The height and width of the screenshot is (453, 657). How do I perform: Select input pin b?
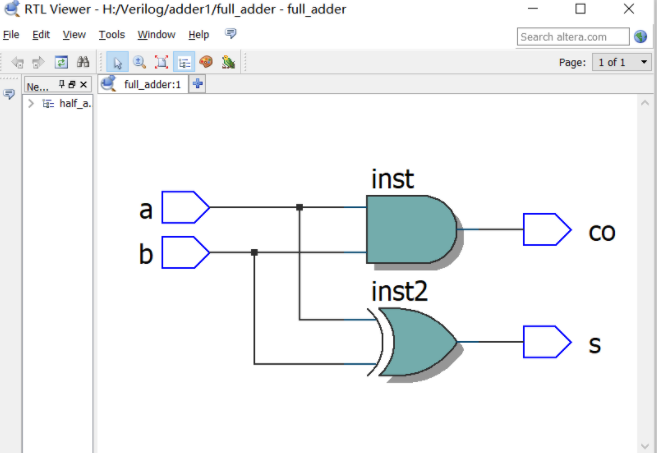(x=185, y=252)
